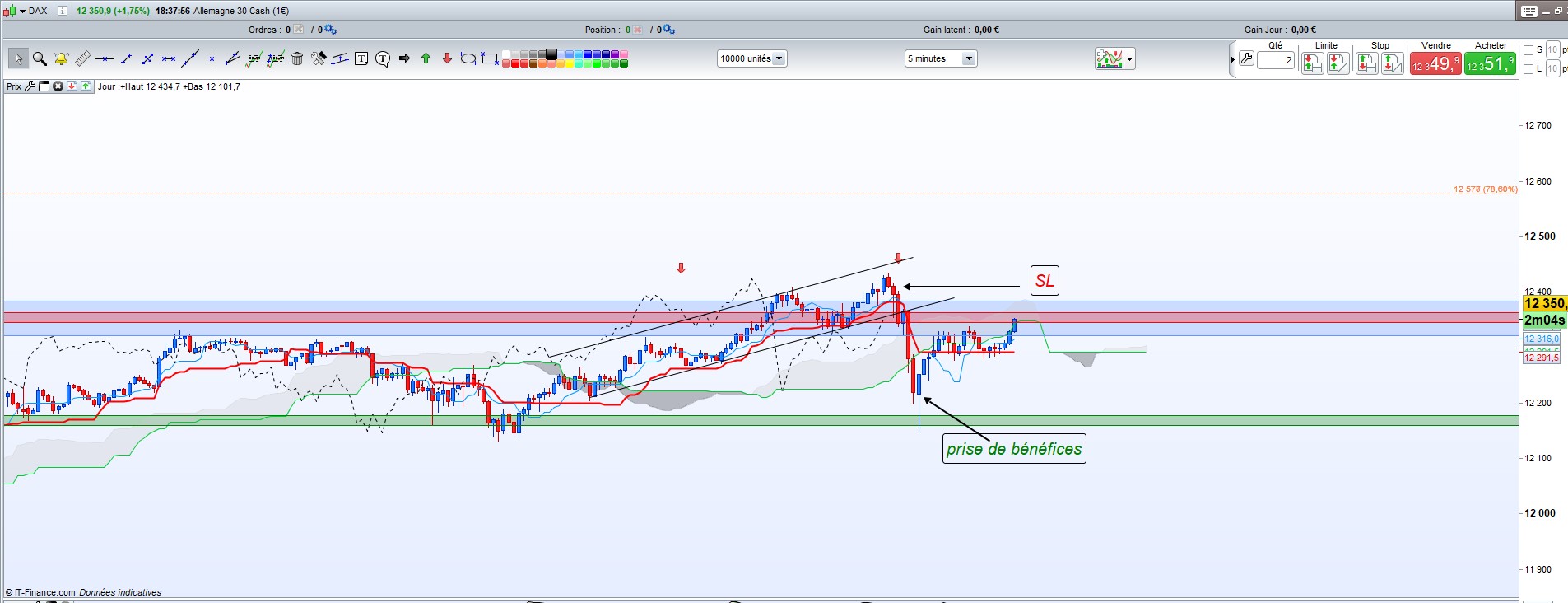Click the Acheter buy button
1568x603 pixels.
(x=1490, y=63)
